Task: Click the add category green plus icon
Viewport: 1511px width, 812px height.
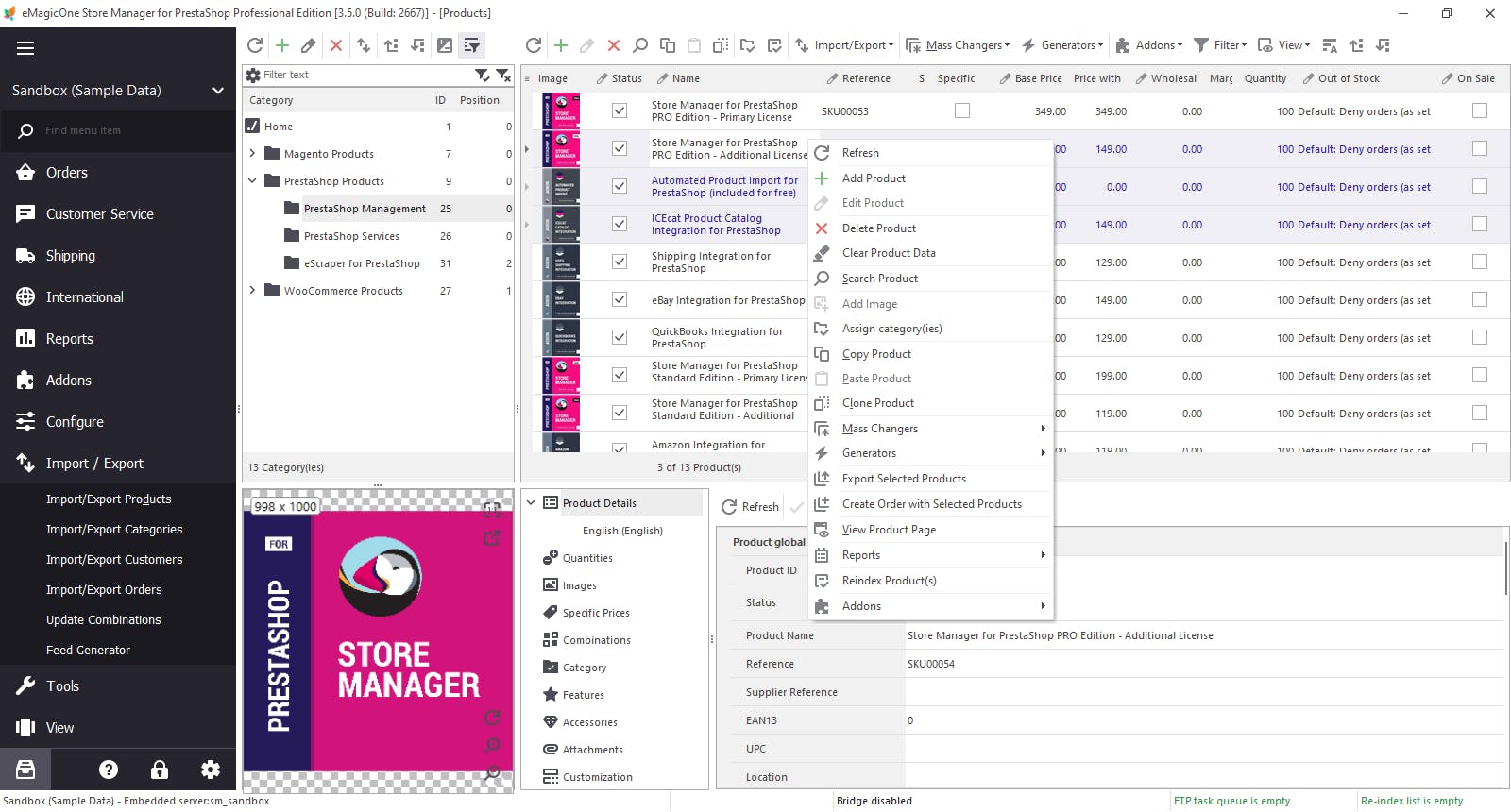Action: coord(281,45)
